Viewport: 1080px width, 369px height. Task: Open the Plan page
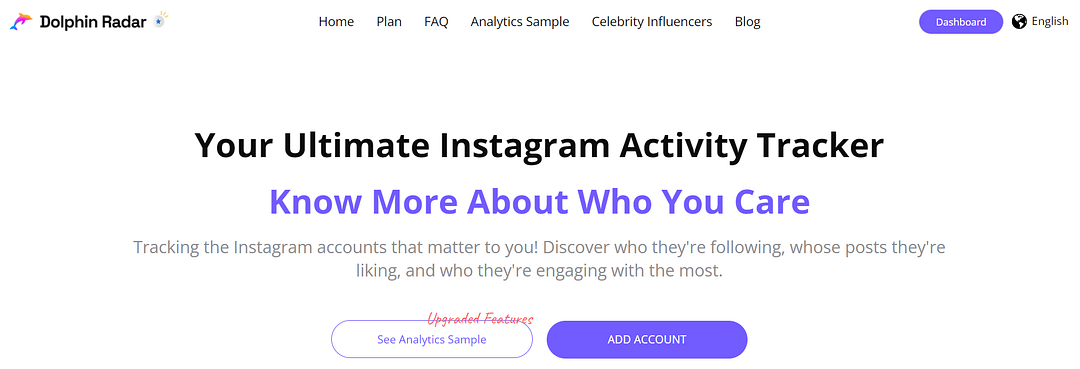[x=389, y=21]
